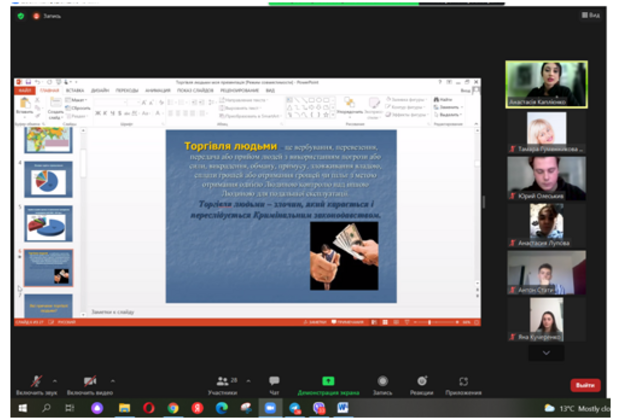Viewport: 620px width, 420px height.
Task: Click the Запись record button
Action: tap(382, 385)
